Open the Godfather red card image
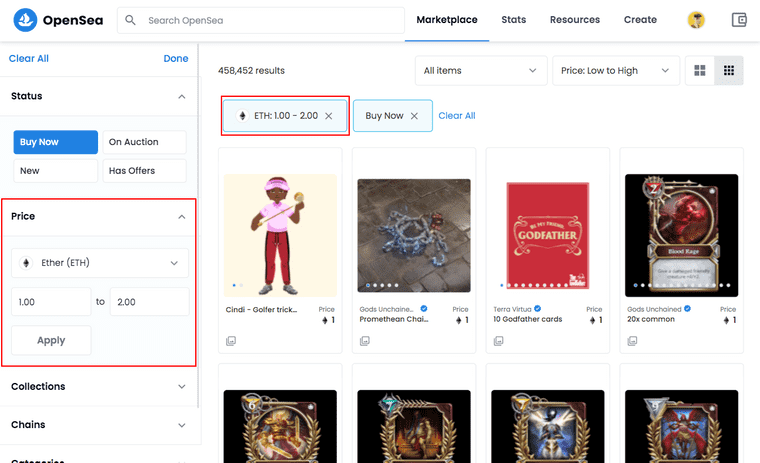The width and height of the screenshot is (760, 463). point(548,236)
